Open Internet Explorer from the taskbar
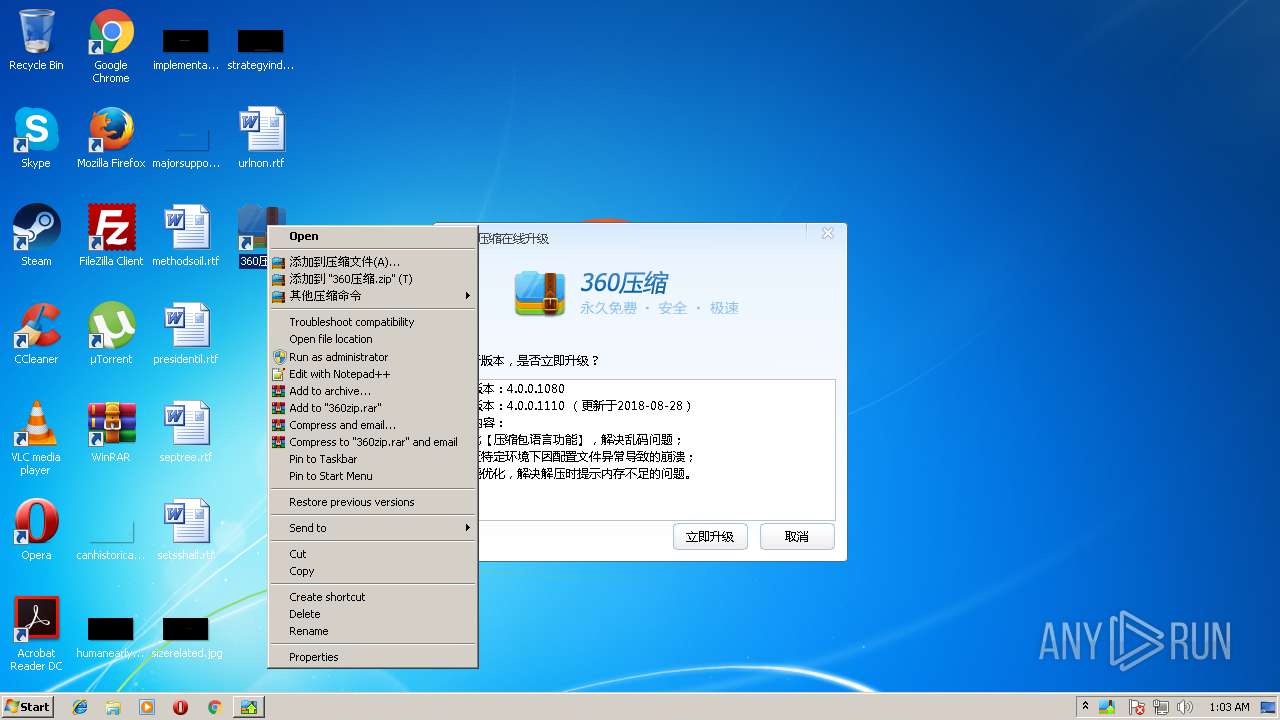Viewport: 1280px width, 720px height. (x=80, y=707)
